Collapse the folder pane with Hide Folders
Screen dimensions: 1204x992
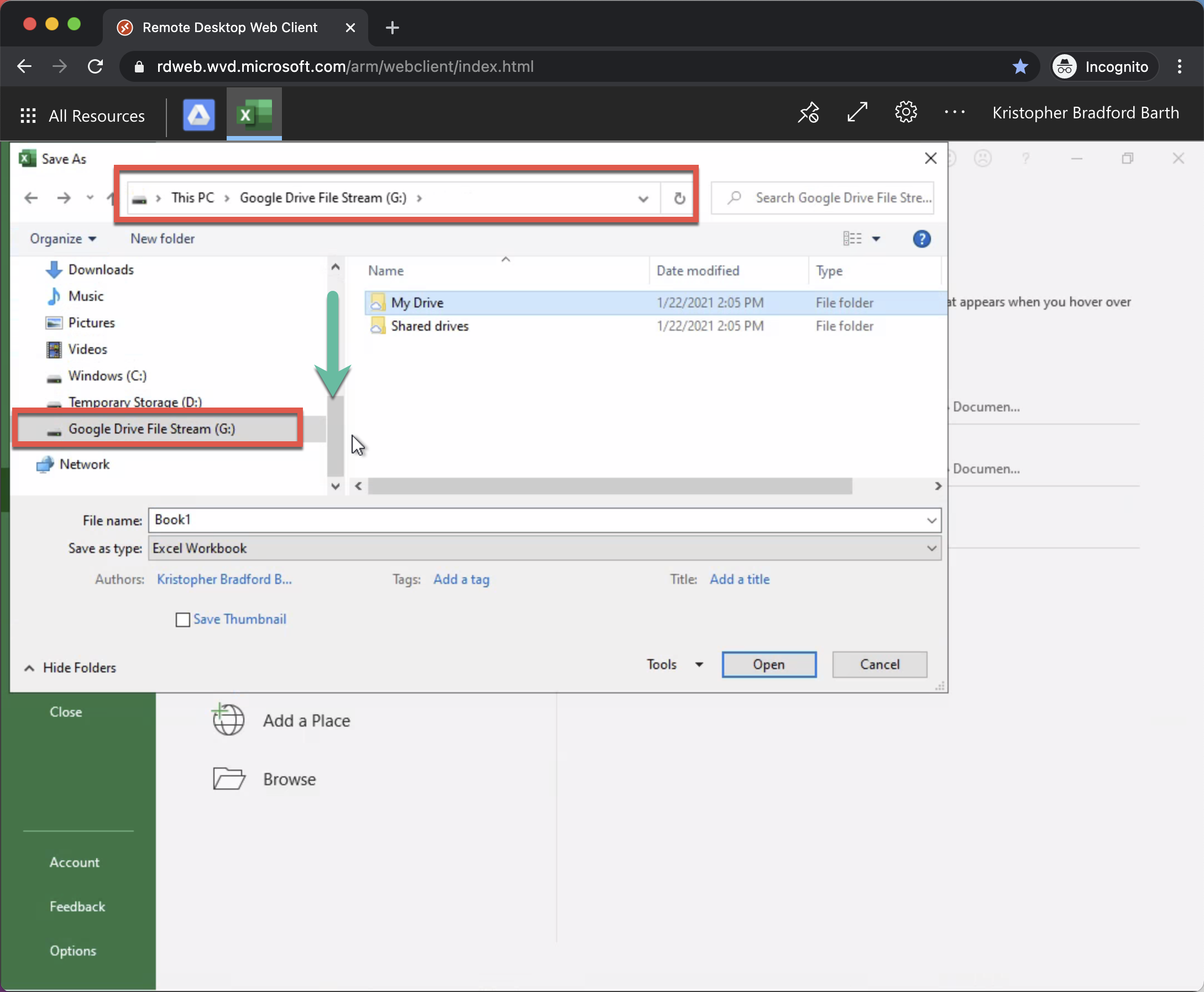pos(70,667)
